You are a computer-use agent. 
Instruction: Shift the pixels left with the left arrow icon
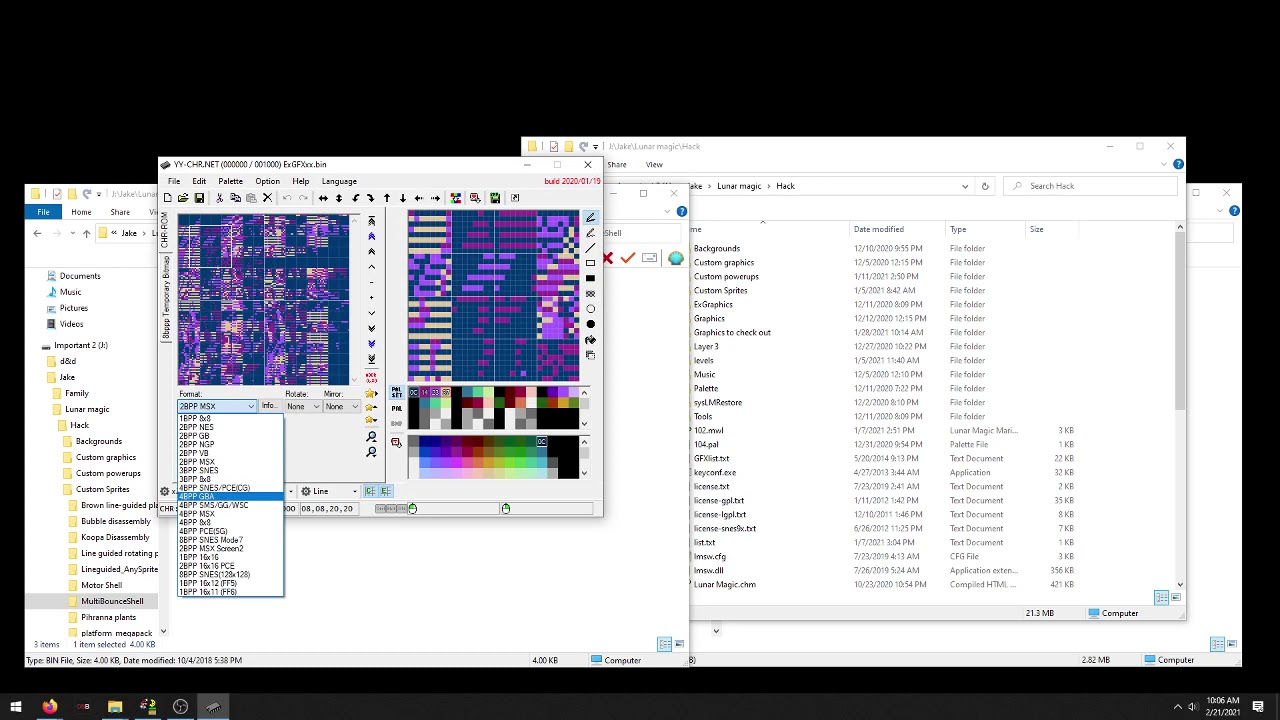(419, 198)
